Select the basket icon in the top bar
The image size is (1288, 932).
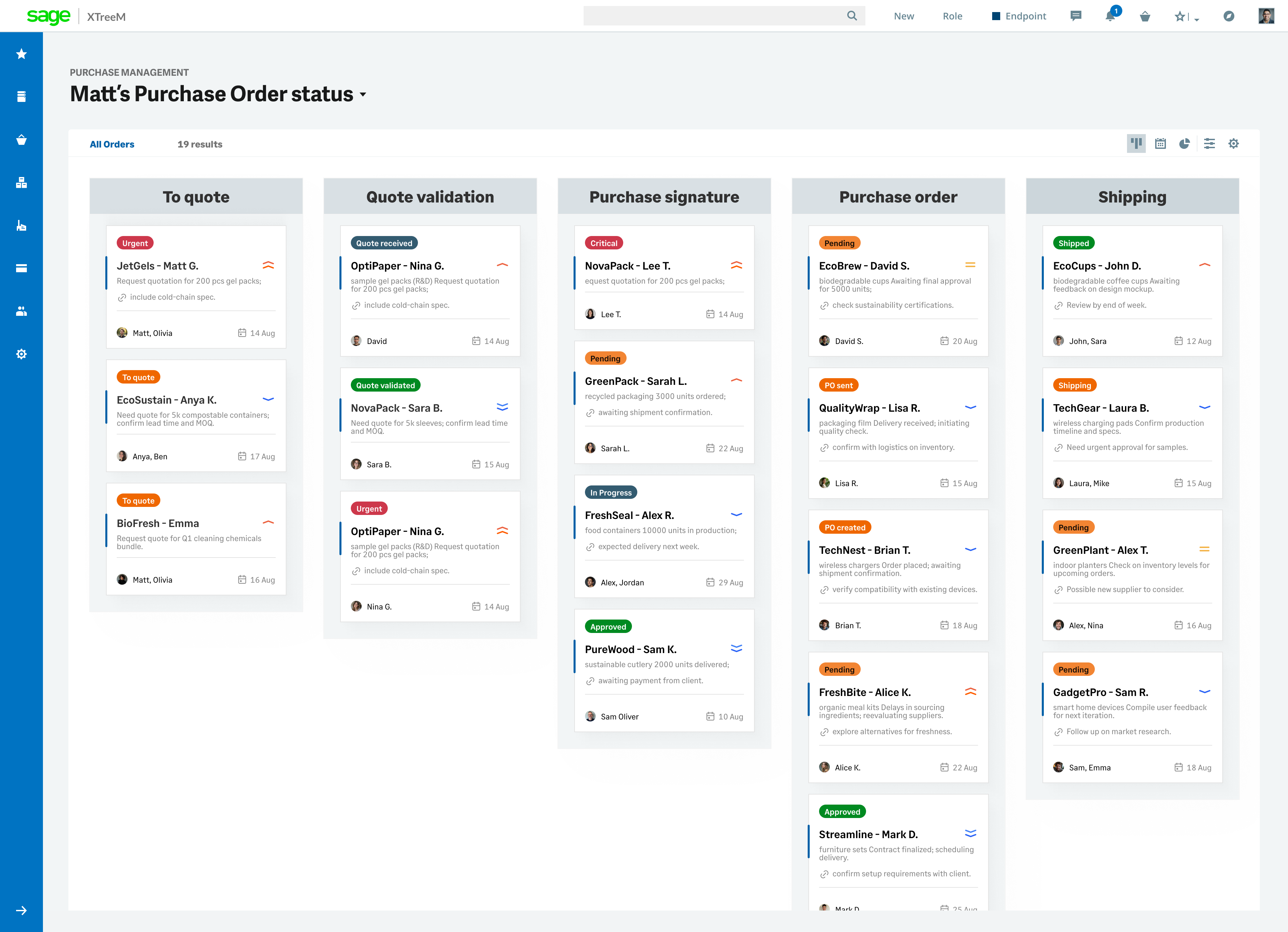tap(1145, 16)
